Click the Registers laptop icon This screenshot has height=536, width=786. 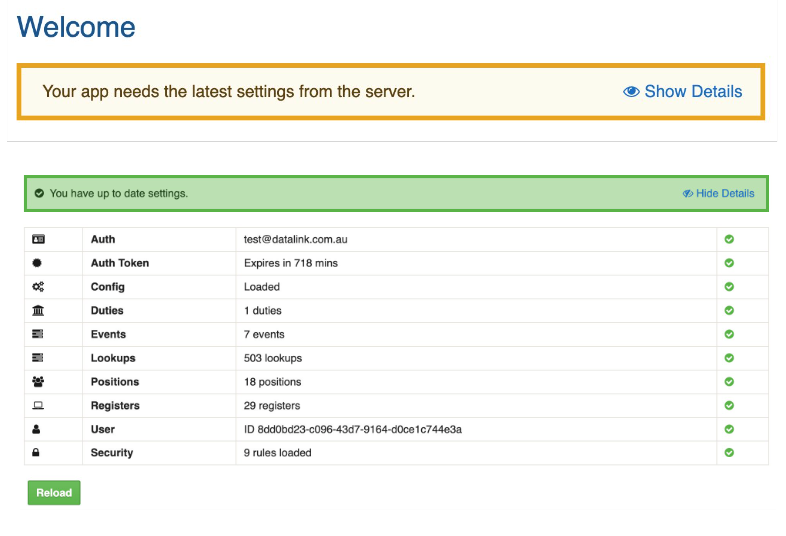(38, 406)
